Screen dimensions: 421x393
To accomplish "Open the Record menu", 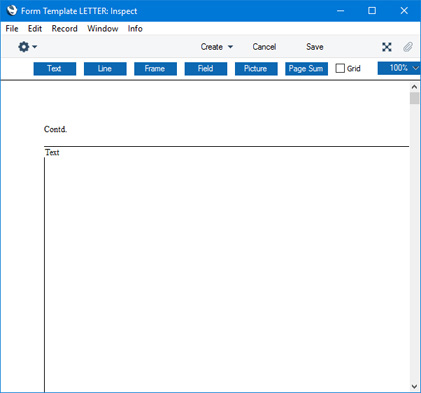I will pos(64,29).
